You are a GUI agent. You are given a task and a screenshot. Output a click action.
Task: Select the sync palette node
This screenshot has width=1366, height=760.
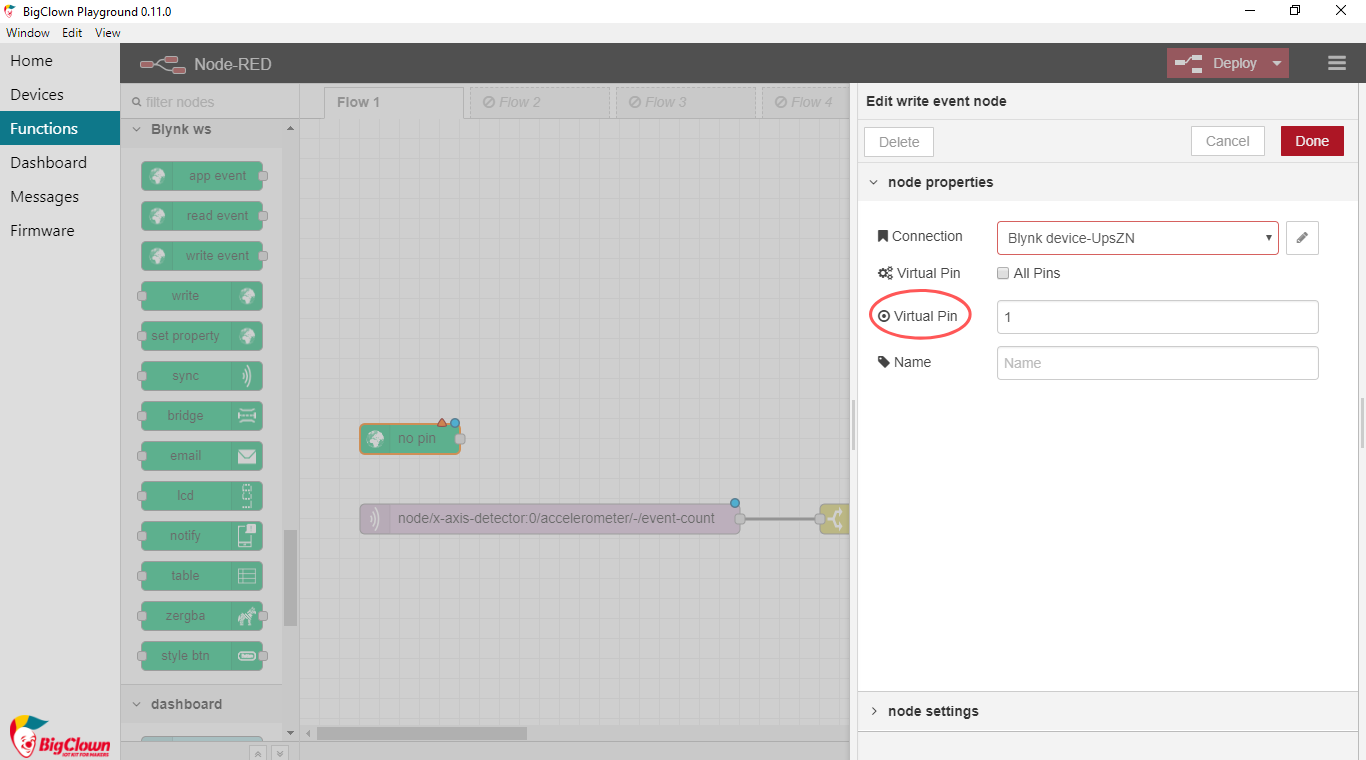coord(202,376)
